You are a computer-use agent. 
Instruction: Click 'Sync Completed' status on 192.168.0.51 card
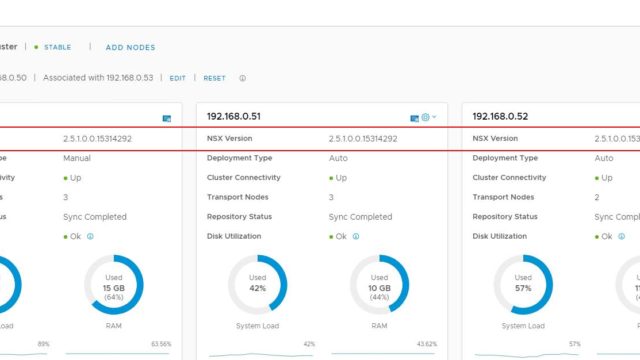point(360,217)
